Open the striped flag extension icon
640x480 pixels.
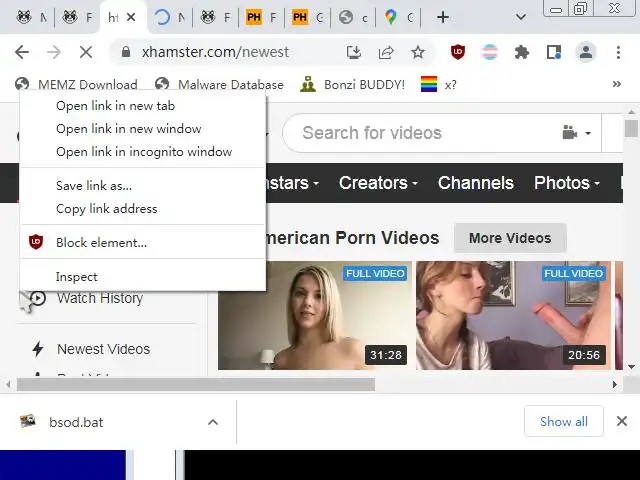490,52
